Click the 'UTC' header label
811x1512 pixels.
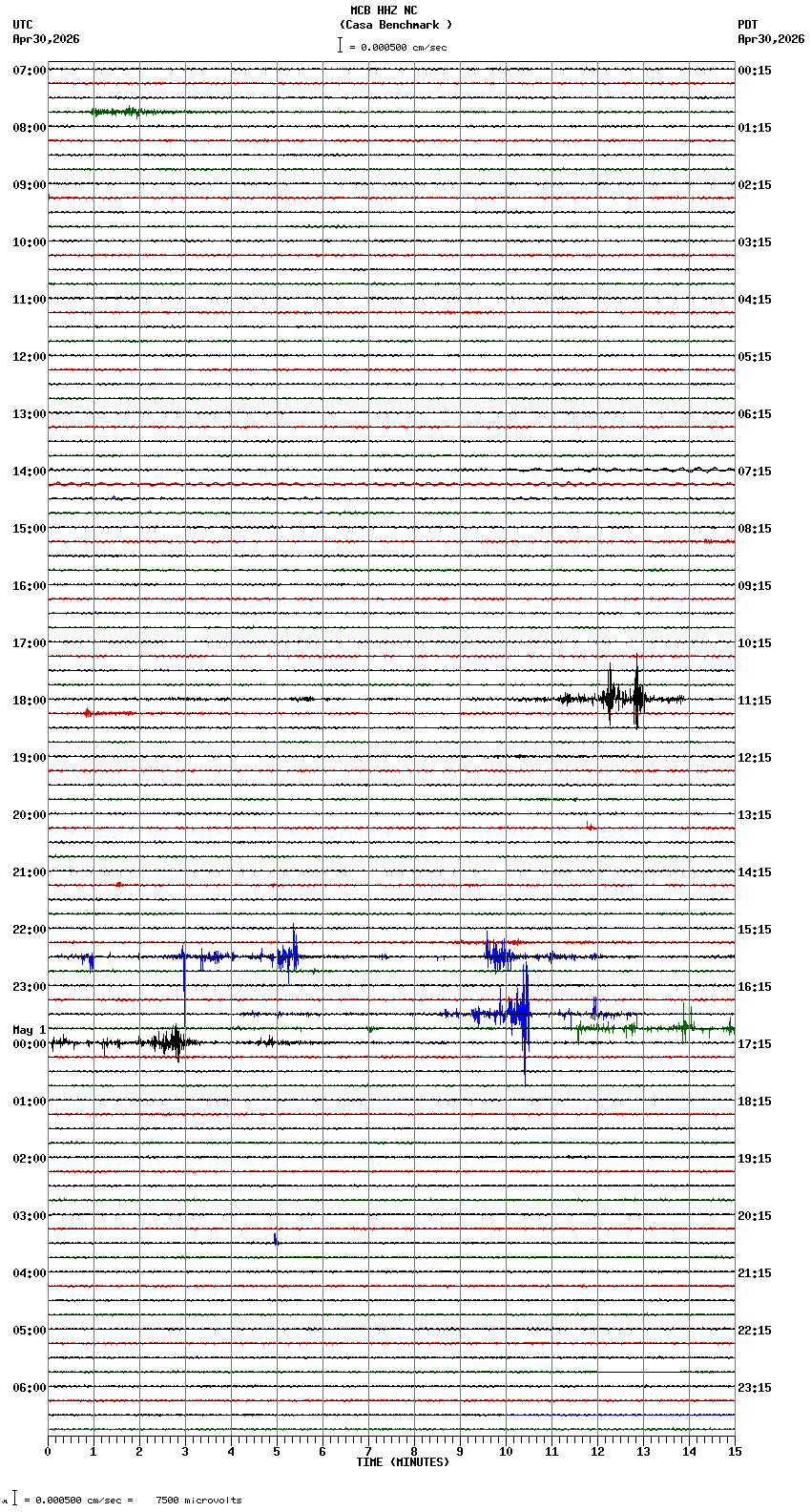point(23,25)
